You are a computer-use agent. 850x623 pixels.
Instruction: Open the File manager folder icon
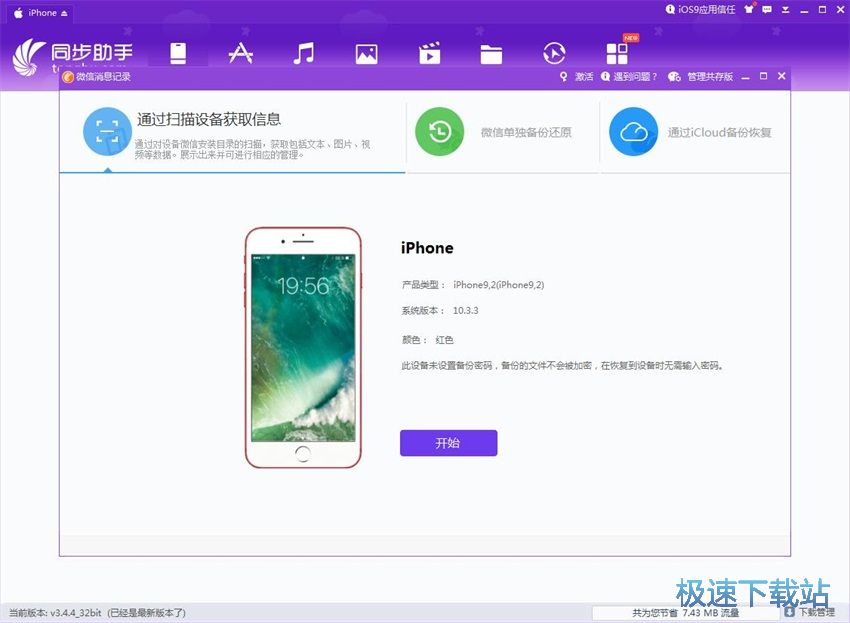coord(491,54)
